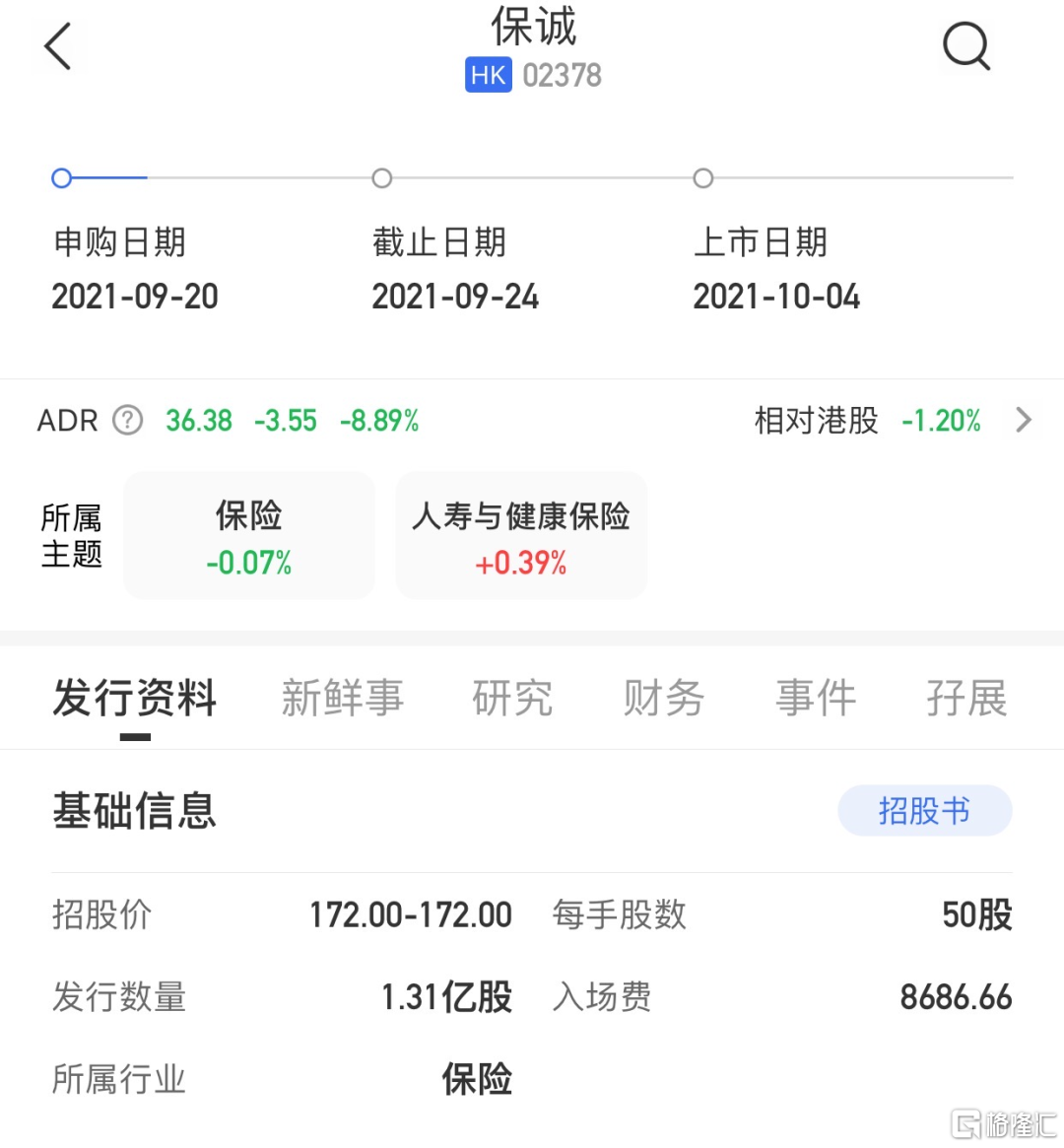Tap the 人寿与健康保险 theme card
Screen dimensions: 1064x1148
coord(521,536)
